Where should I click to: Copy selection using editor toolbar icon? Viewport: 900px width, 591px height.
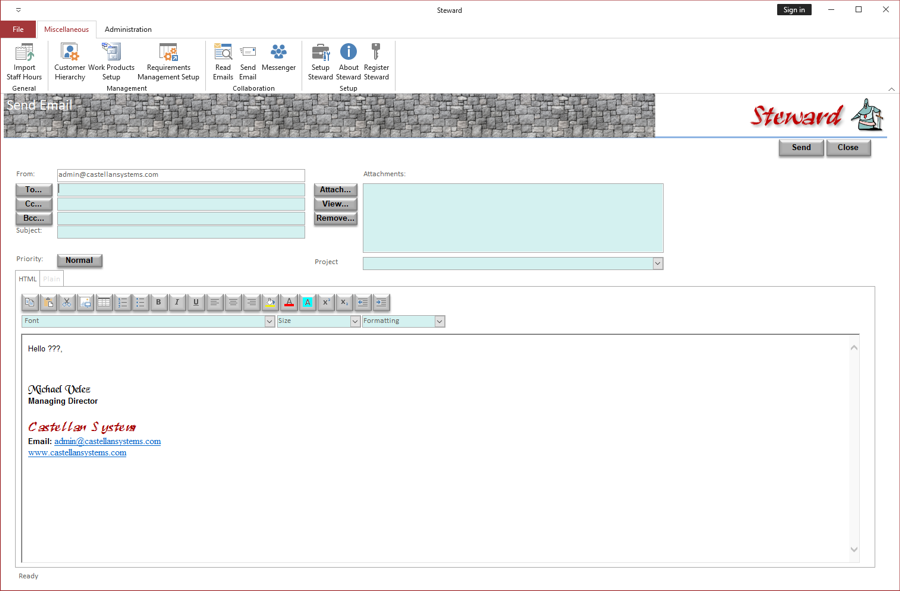pos(30,302)
